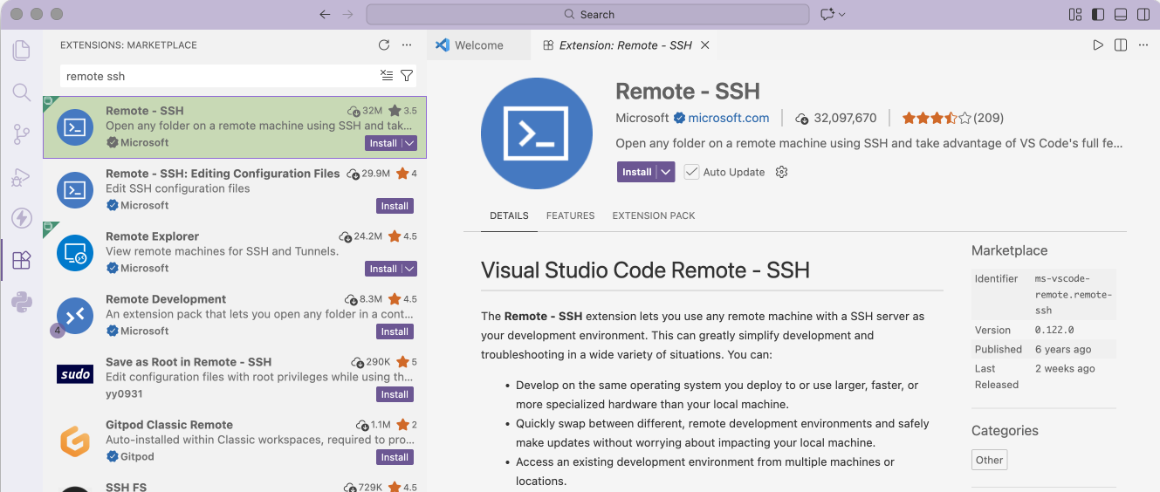Go forward with the right arrow
Image resolution: width=1160 pixels, height=492 pixels.
click(348, 14)
